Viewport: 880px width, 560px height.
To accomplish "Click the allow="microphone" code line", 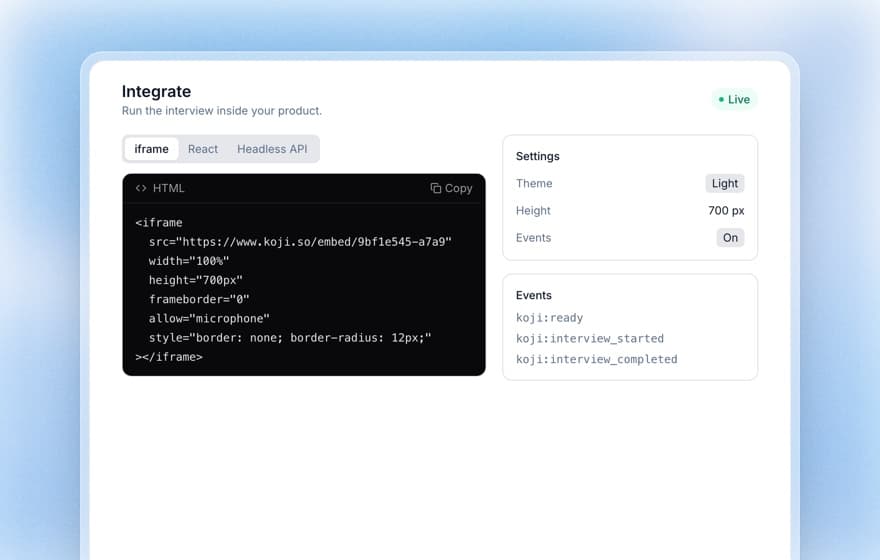I will [209, 319].
